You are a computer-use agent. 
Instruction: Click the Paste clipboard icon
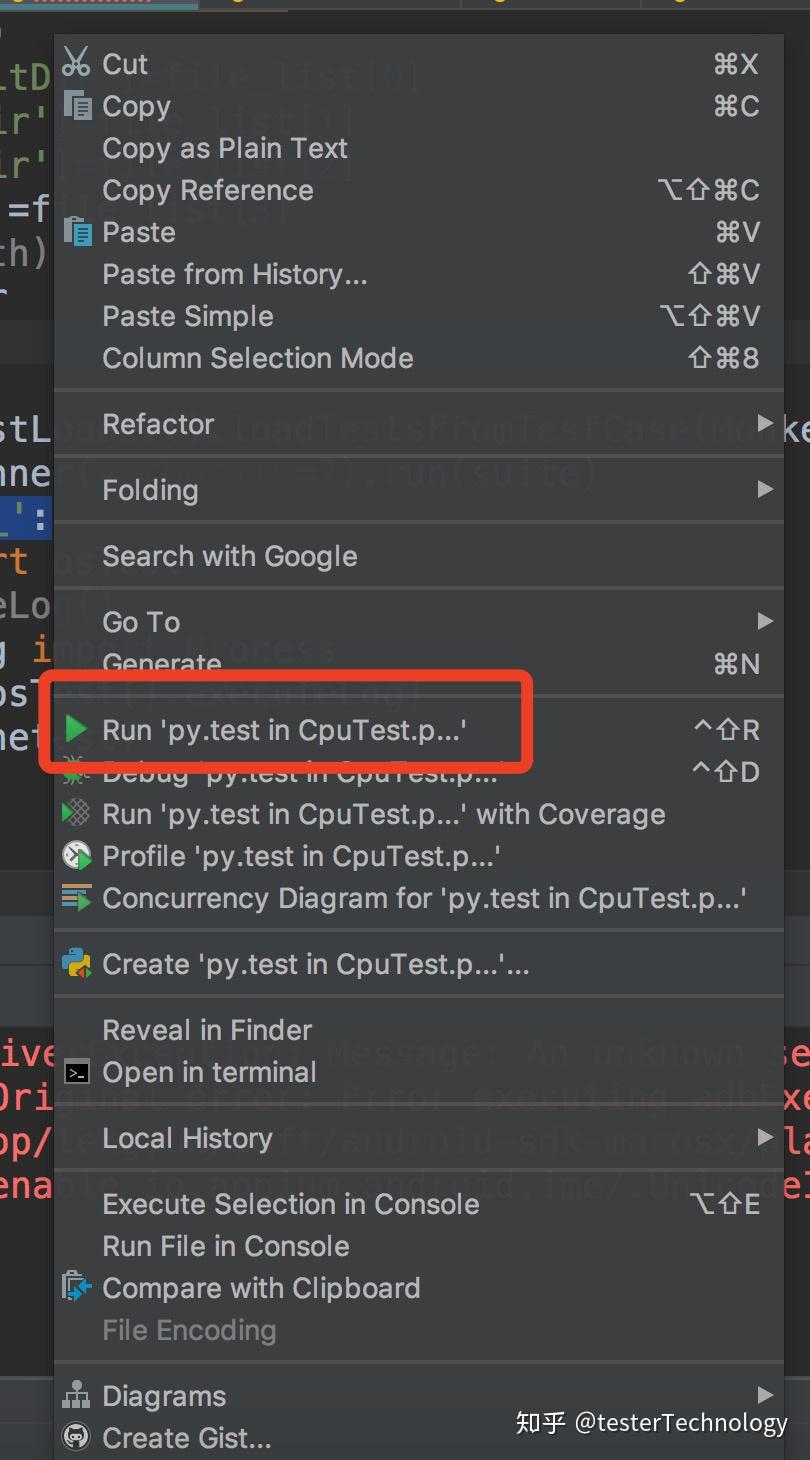click(77, 231)
